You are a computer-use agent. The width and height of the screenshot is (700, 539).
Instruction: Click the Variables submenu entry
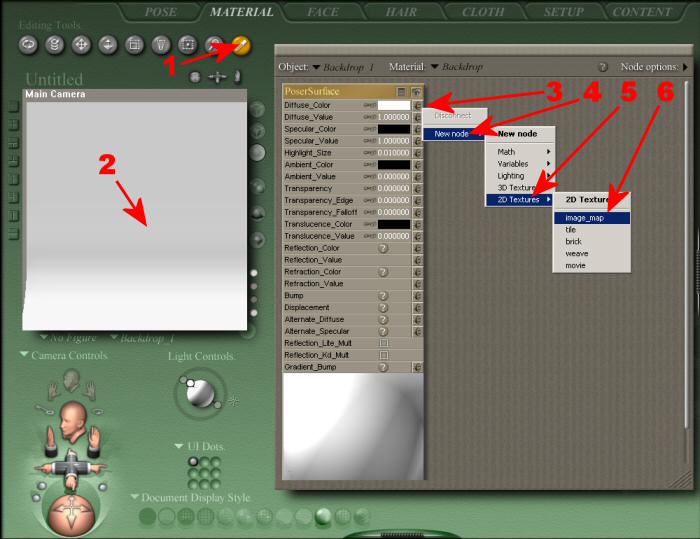point(520,164)
